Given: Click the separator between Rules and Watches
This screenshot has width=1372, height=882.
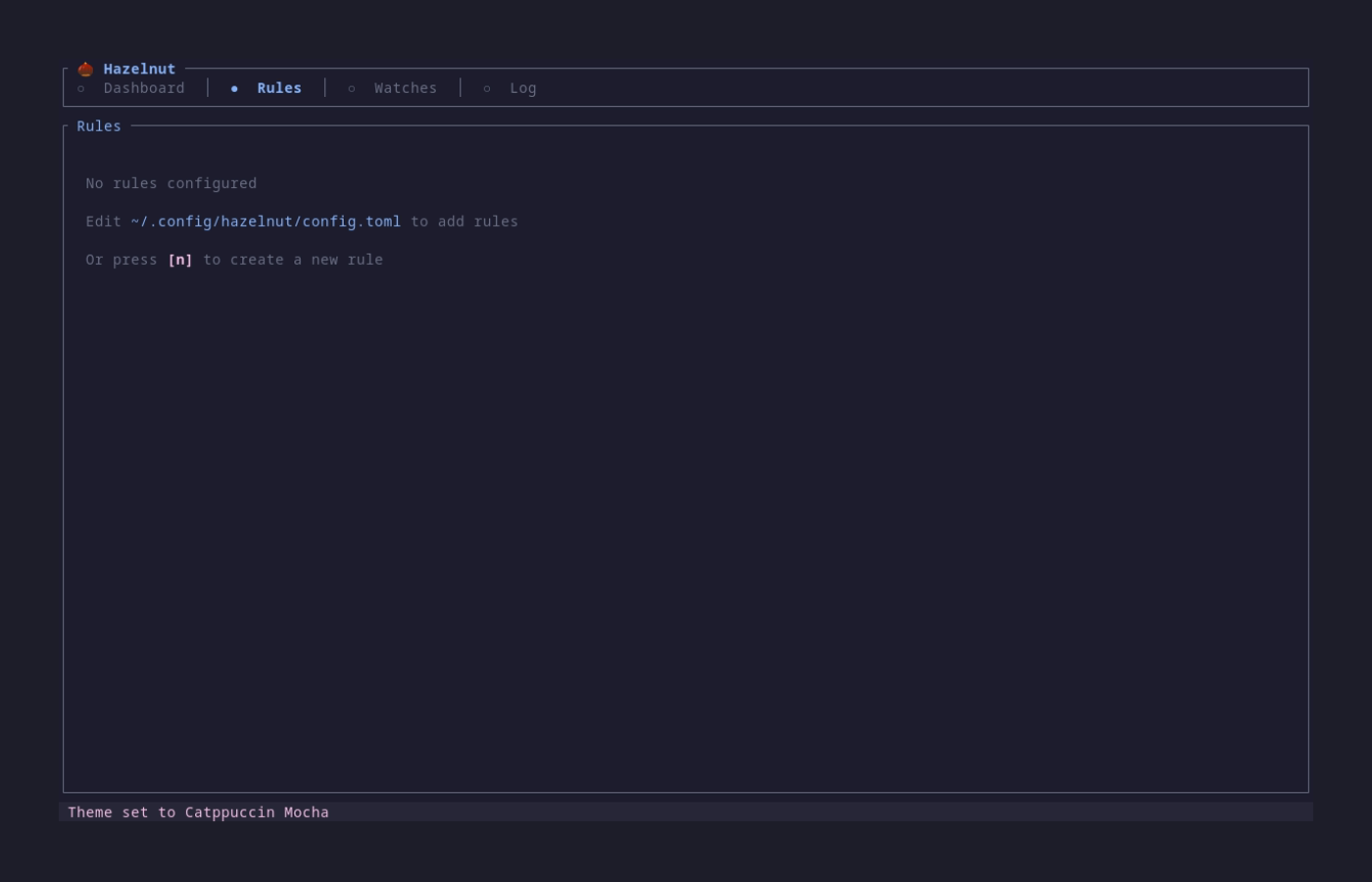Looking at the screenshot, I should pos(324,87).
